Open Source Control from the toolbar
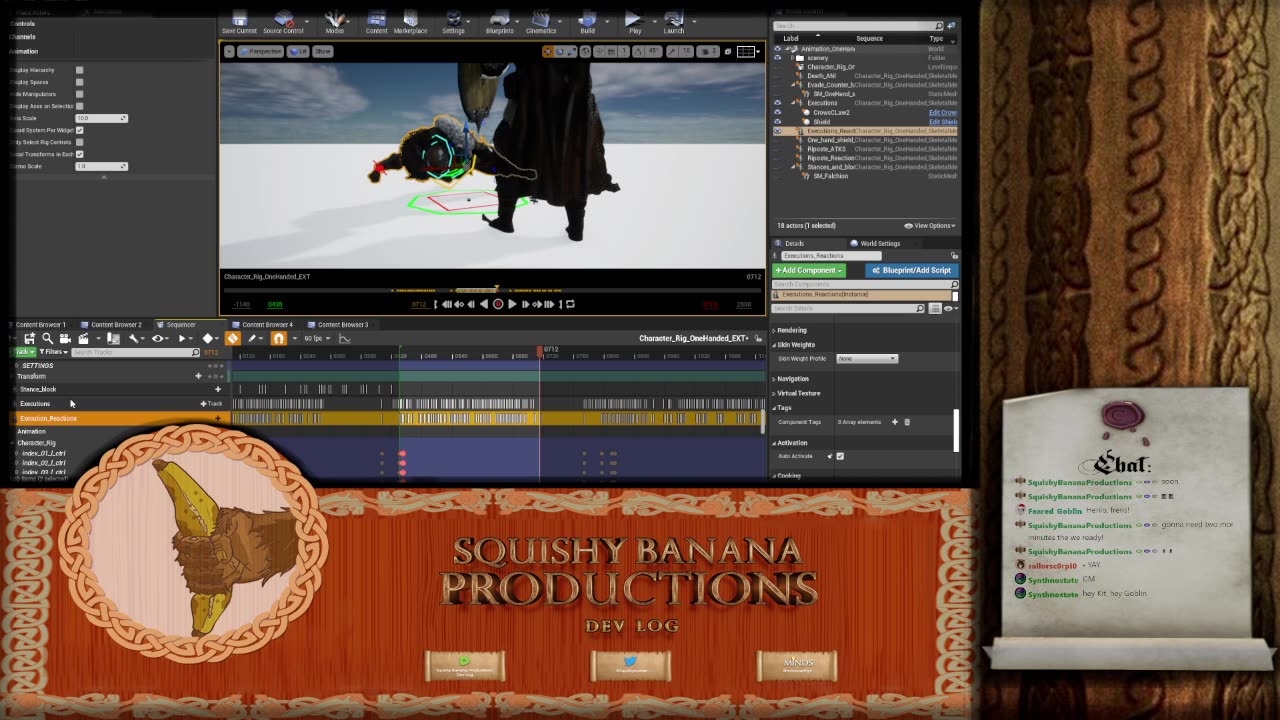This screenshot has width=1280, height=720. point(283,22)
